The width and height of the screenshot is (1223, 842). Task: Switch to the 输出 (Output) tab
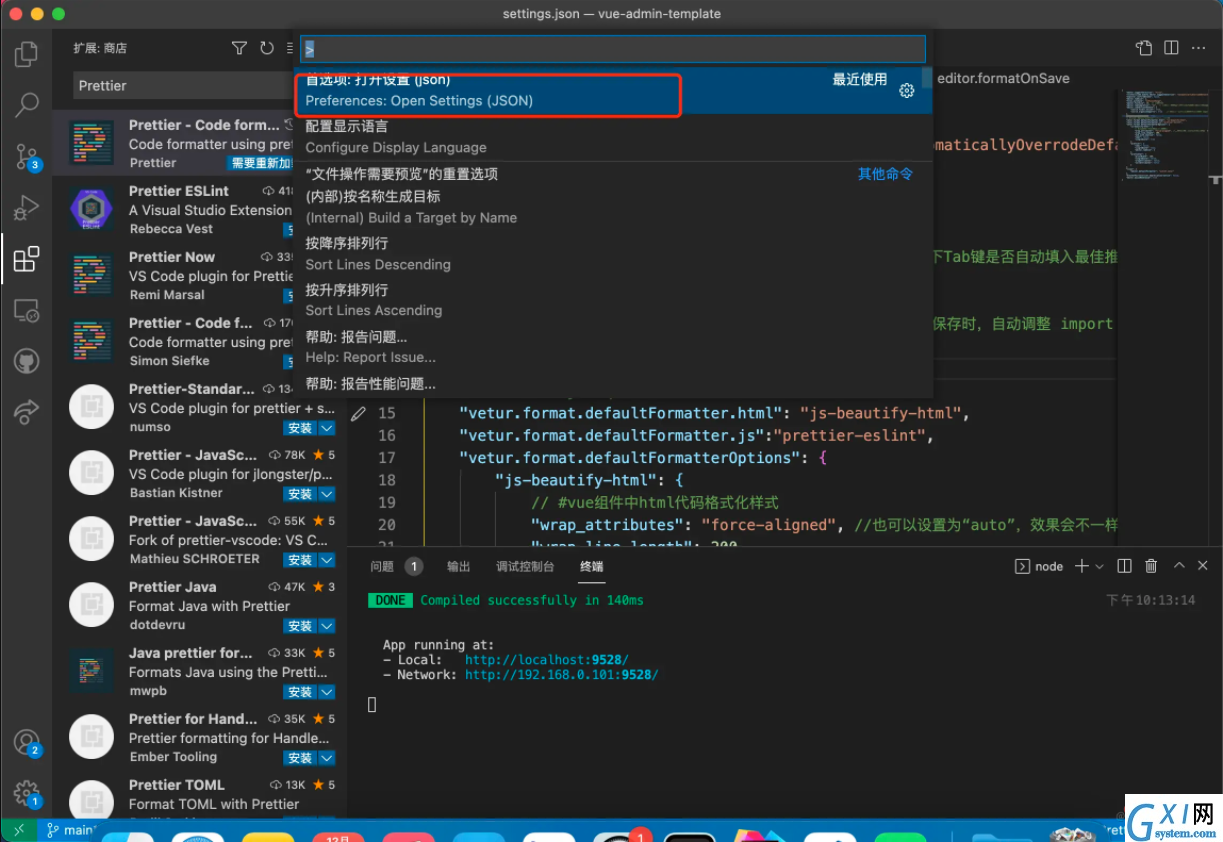point(458,566)
